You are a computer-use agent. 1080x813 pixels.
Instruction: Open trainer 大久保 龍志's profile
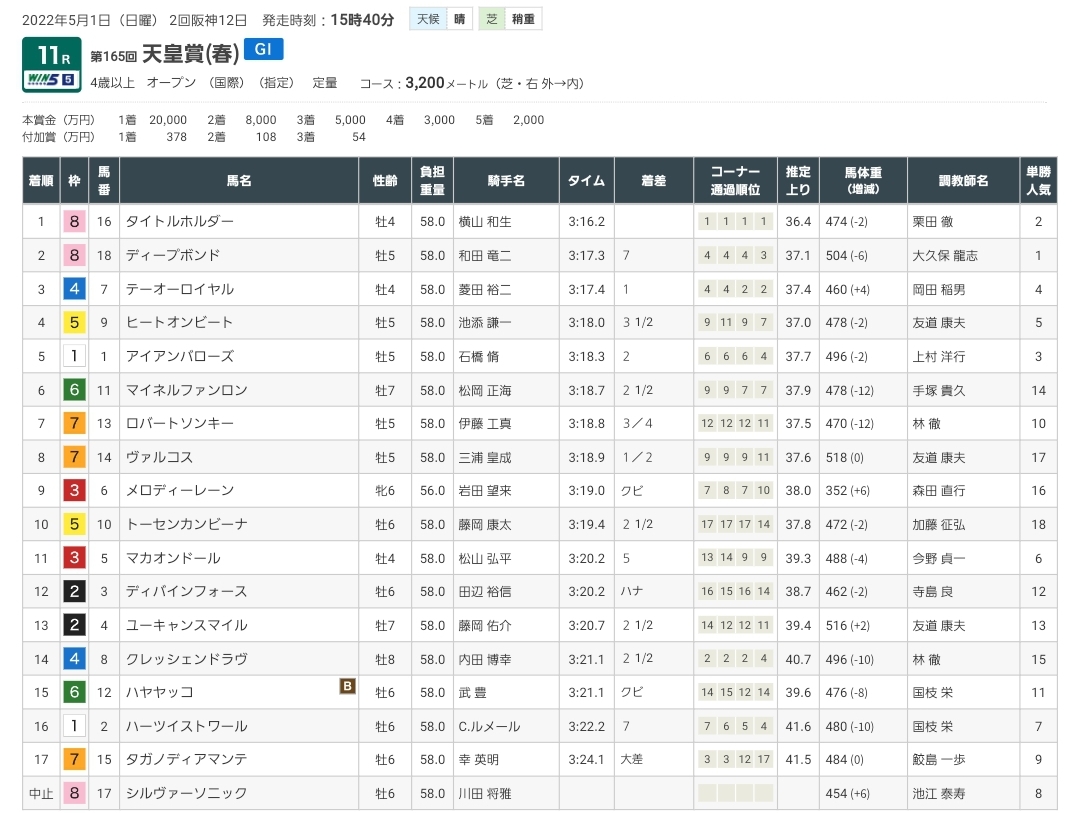tap(944, 255)
